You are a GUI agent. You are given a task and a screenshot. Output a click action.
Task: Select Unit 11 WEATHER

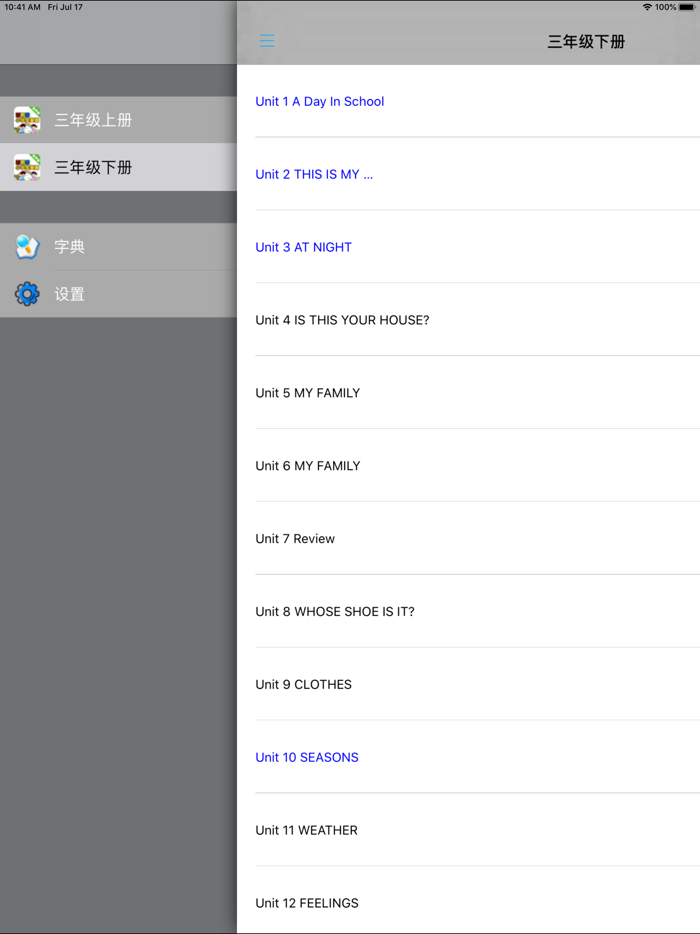pyautogui.click(x=468, y=830)
